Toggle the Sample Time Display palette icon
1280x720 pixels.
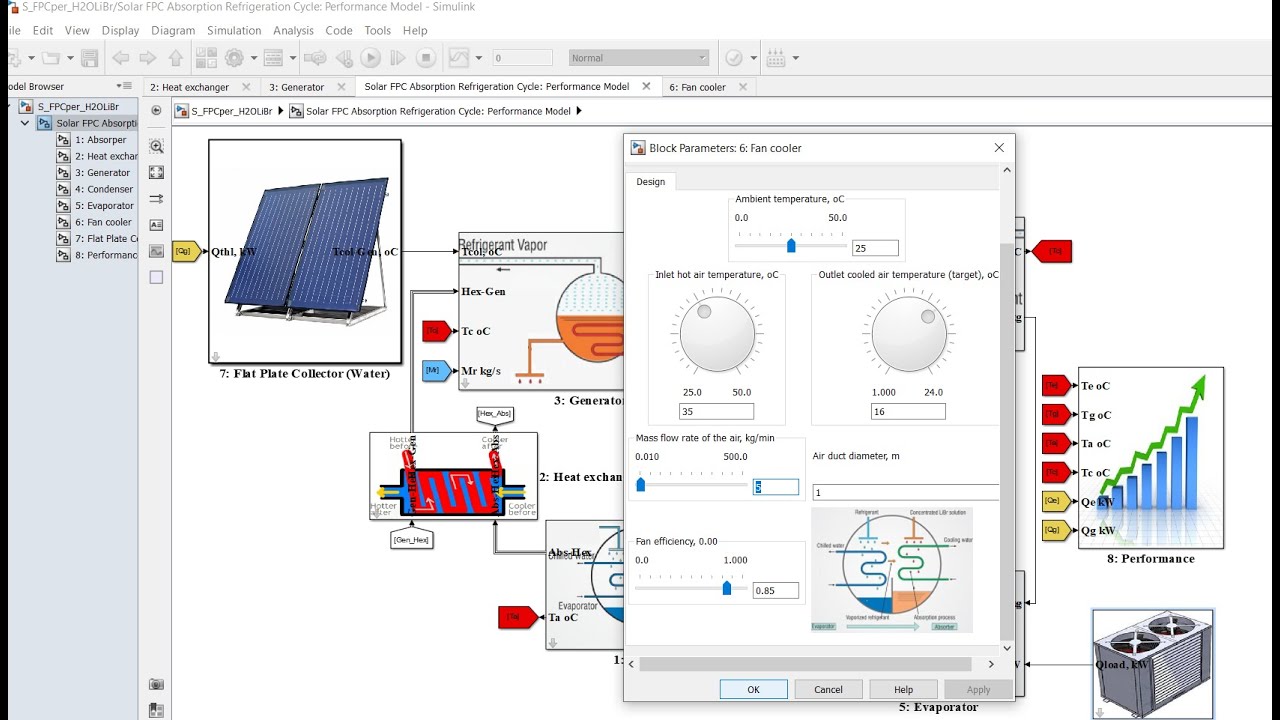point(156,199)
